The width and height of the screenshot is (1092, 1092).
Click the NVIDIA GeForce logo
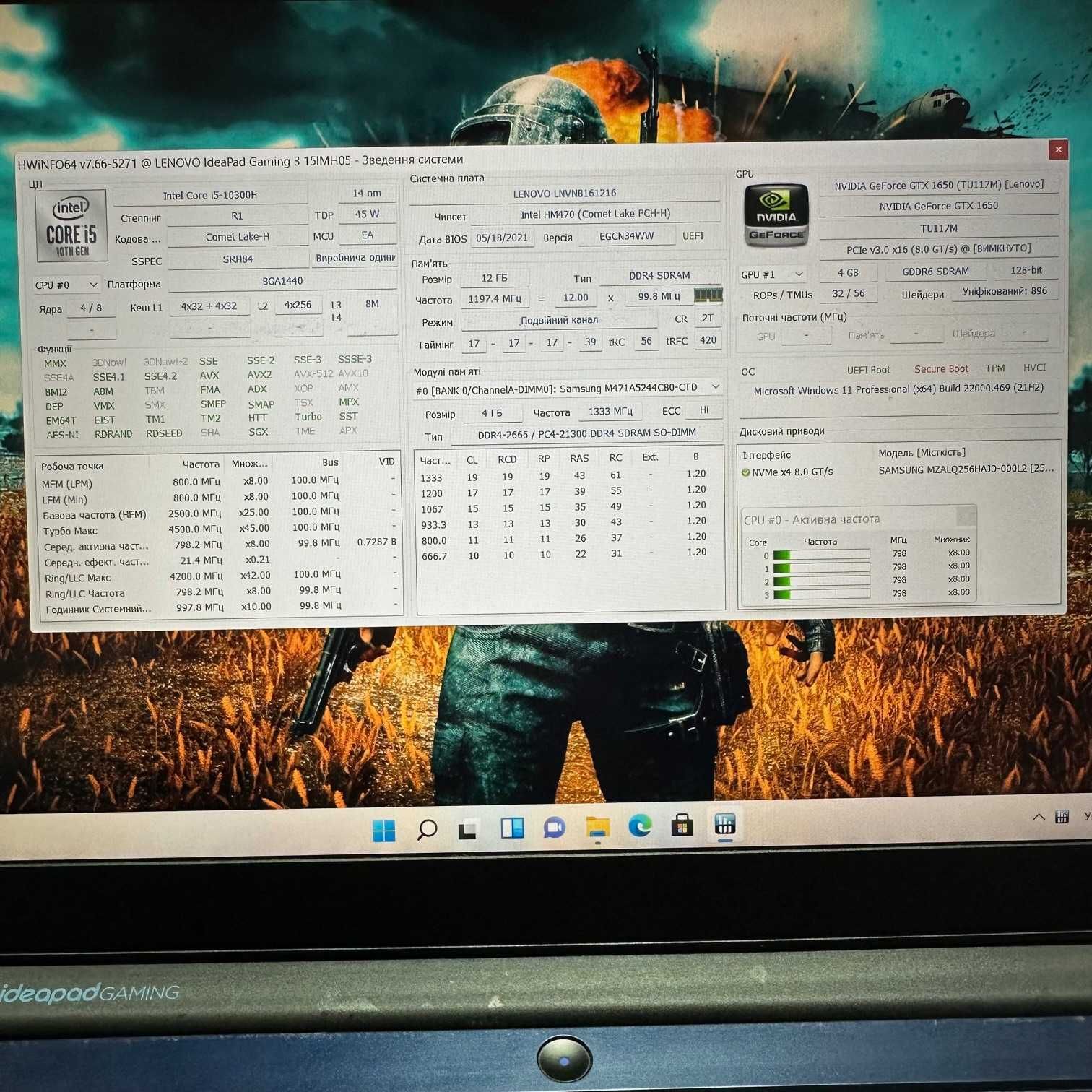coord(776,214)
